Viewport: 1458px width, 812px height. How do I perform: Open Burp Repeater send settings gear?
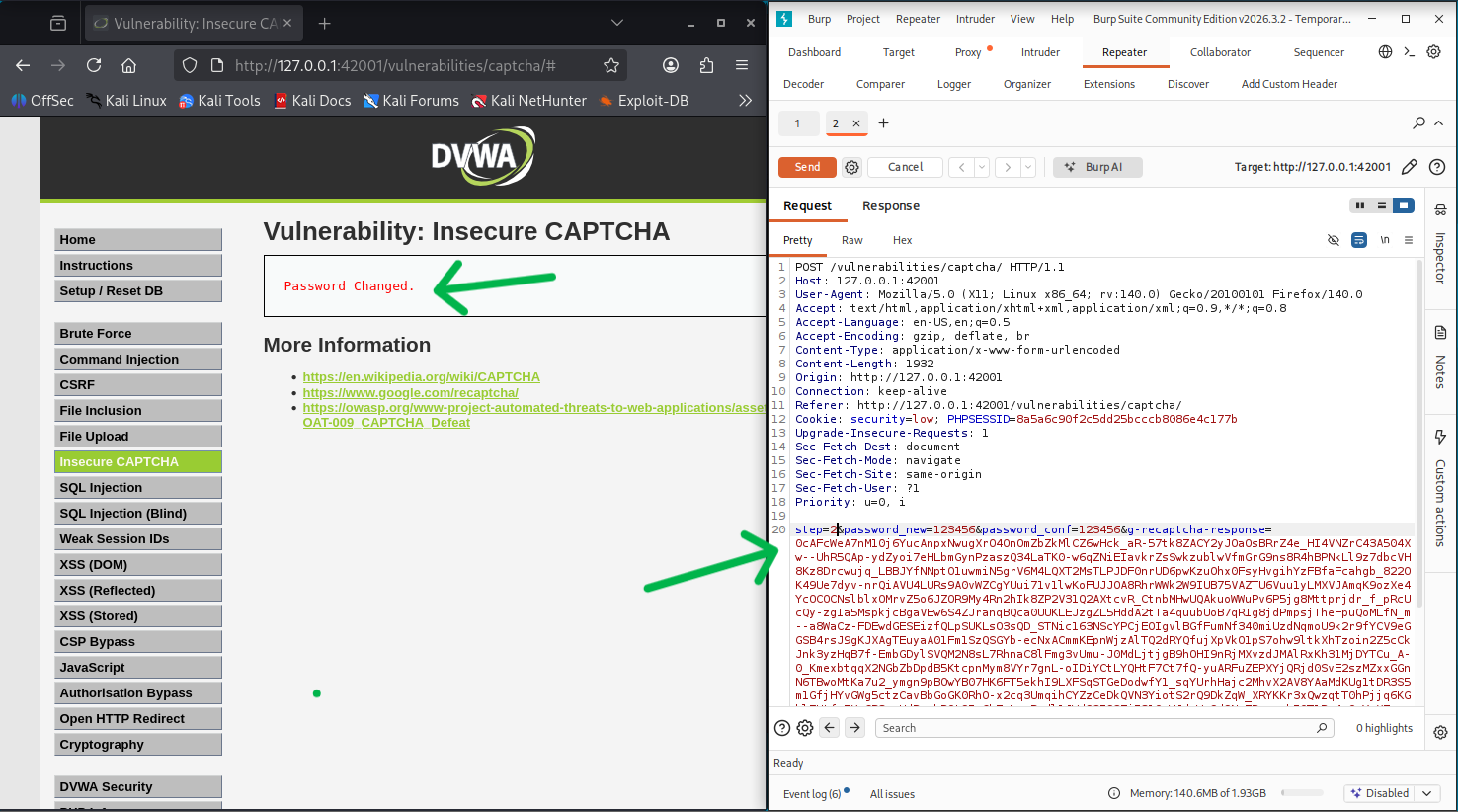851,167
